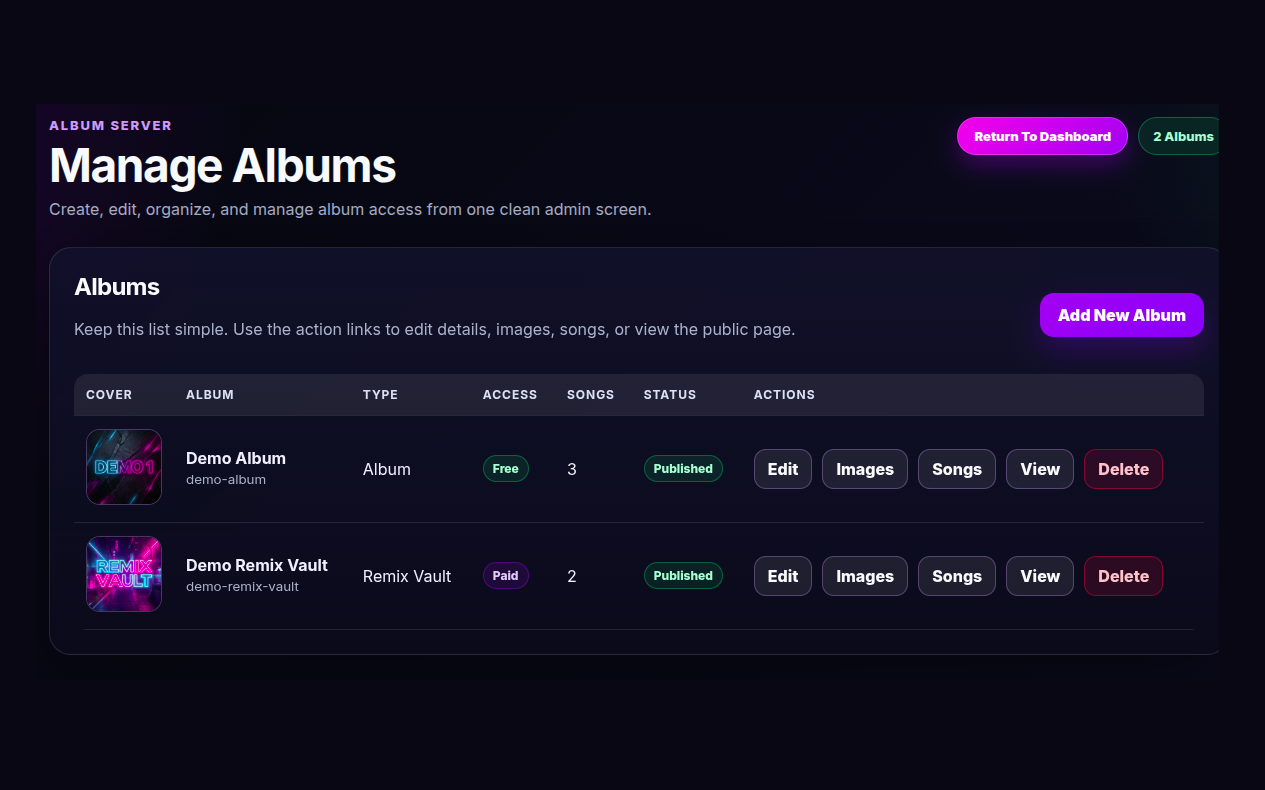This screenshot has height=790, width=1265.
Task: Click the 'Keep this list simple' description
Action: (435, 329)
